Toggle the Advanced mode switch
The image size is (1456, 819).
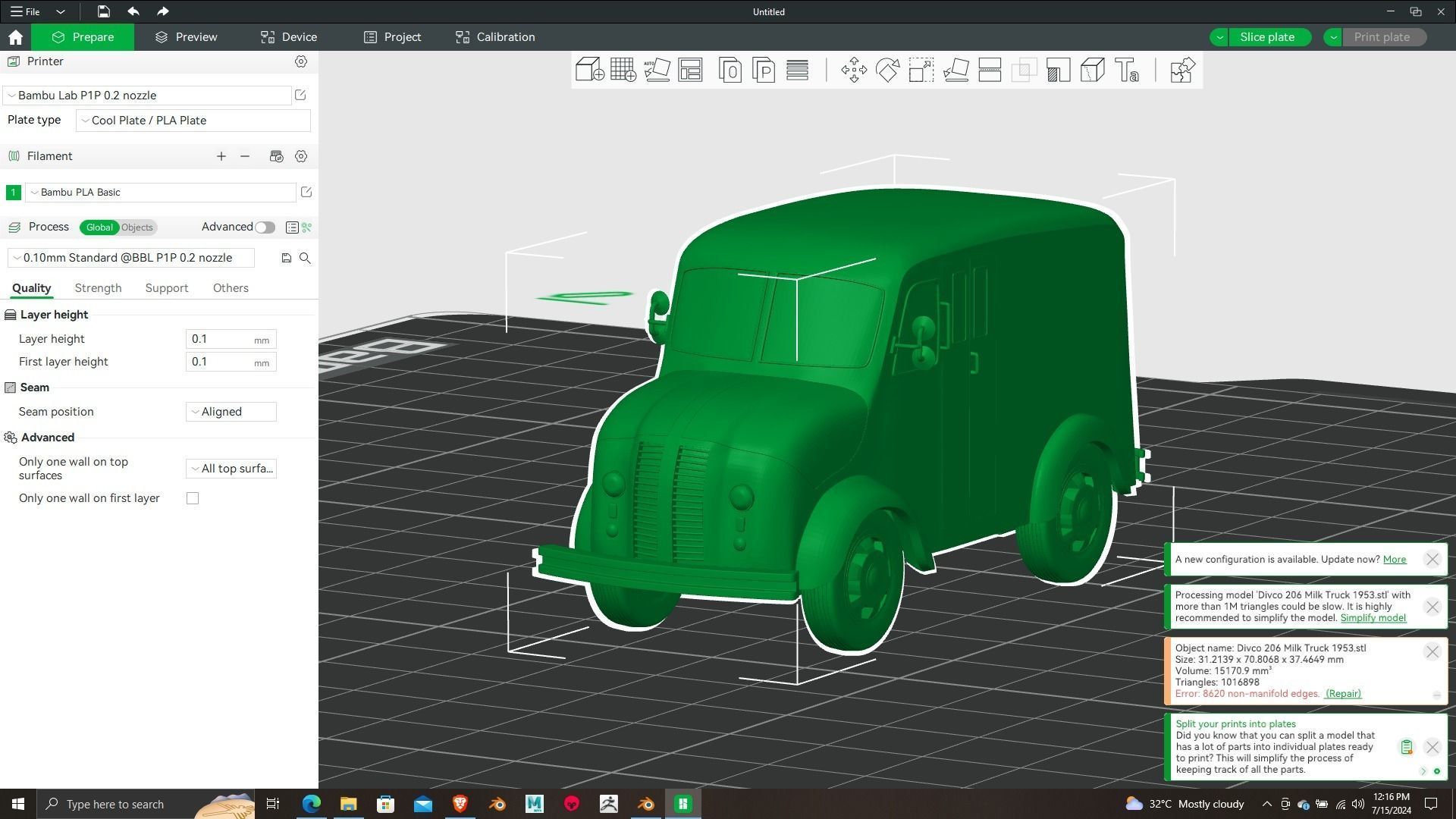(x=265, y=227)
